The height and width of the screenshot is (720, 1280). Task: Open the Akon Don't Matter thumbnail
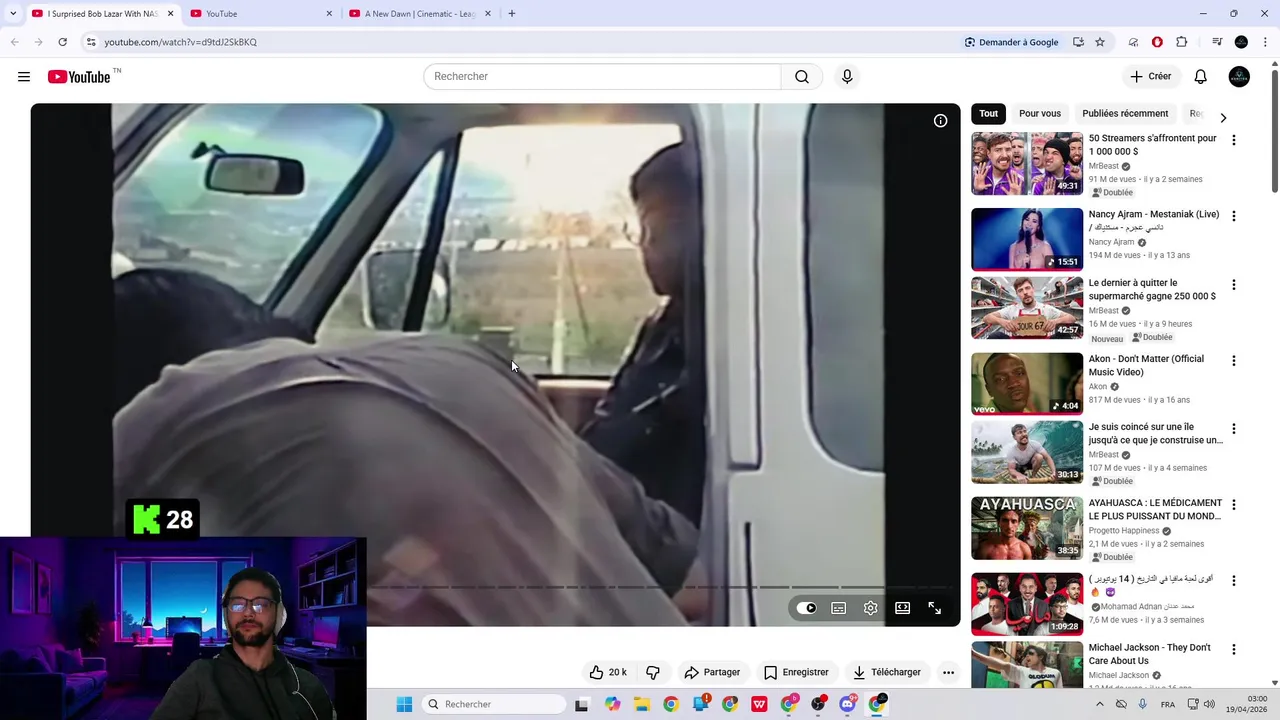(1026, 384)
